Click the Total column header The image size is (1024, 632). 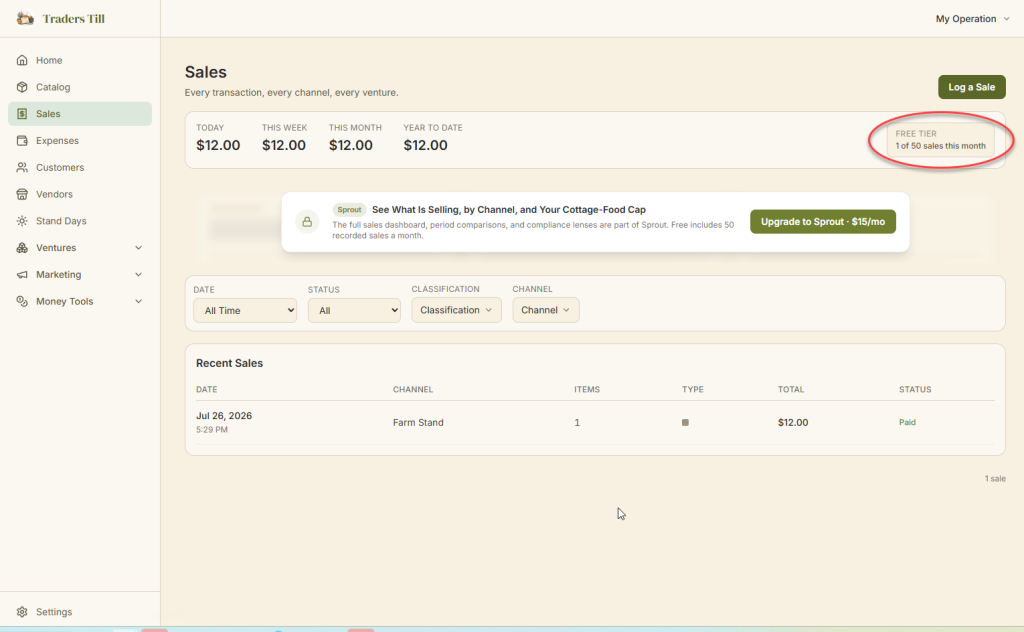pyautogui.click(x=791, y=389)
